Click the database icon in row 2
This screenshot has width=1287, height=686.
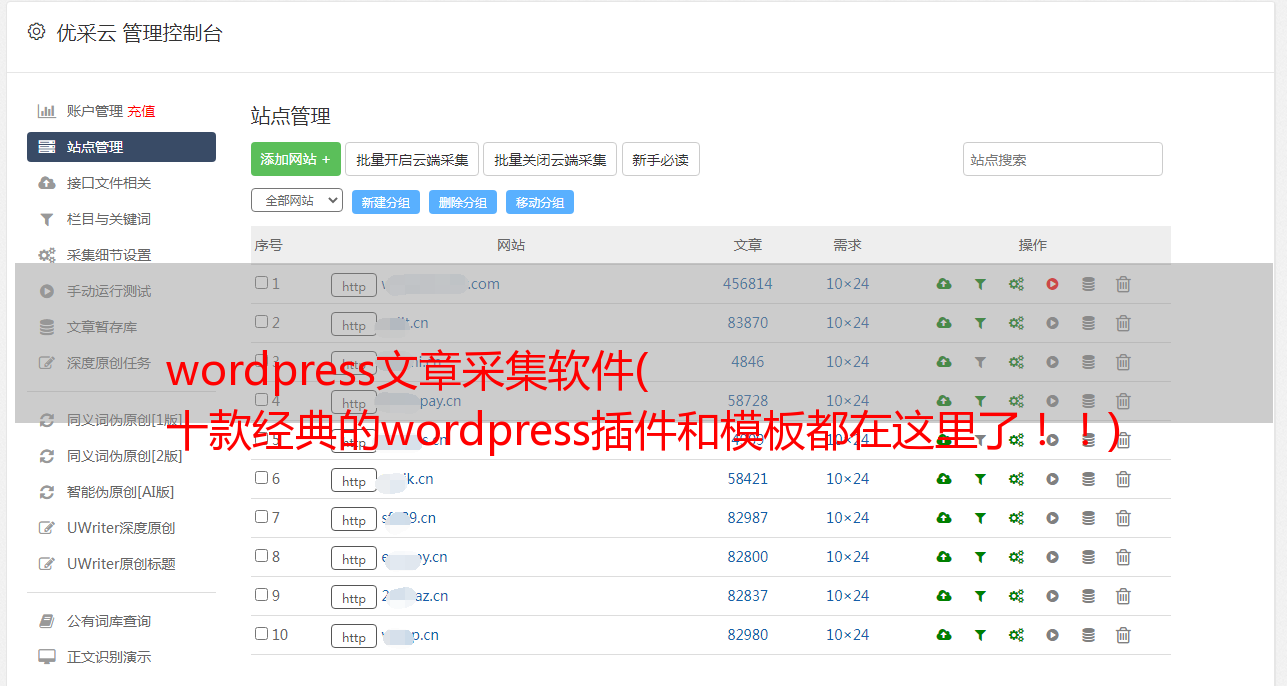click(1088, 323)
